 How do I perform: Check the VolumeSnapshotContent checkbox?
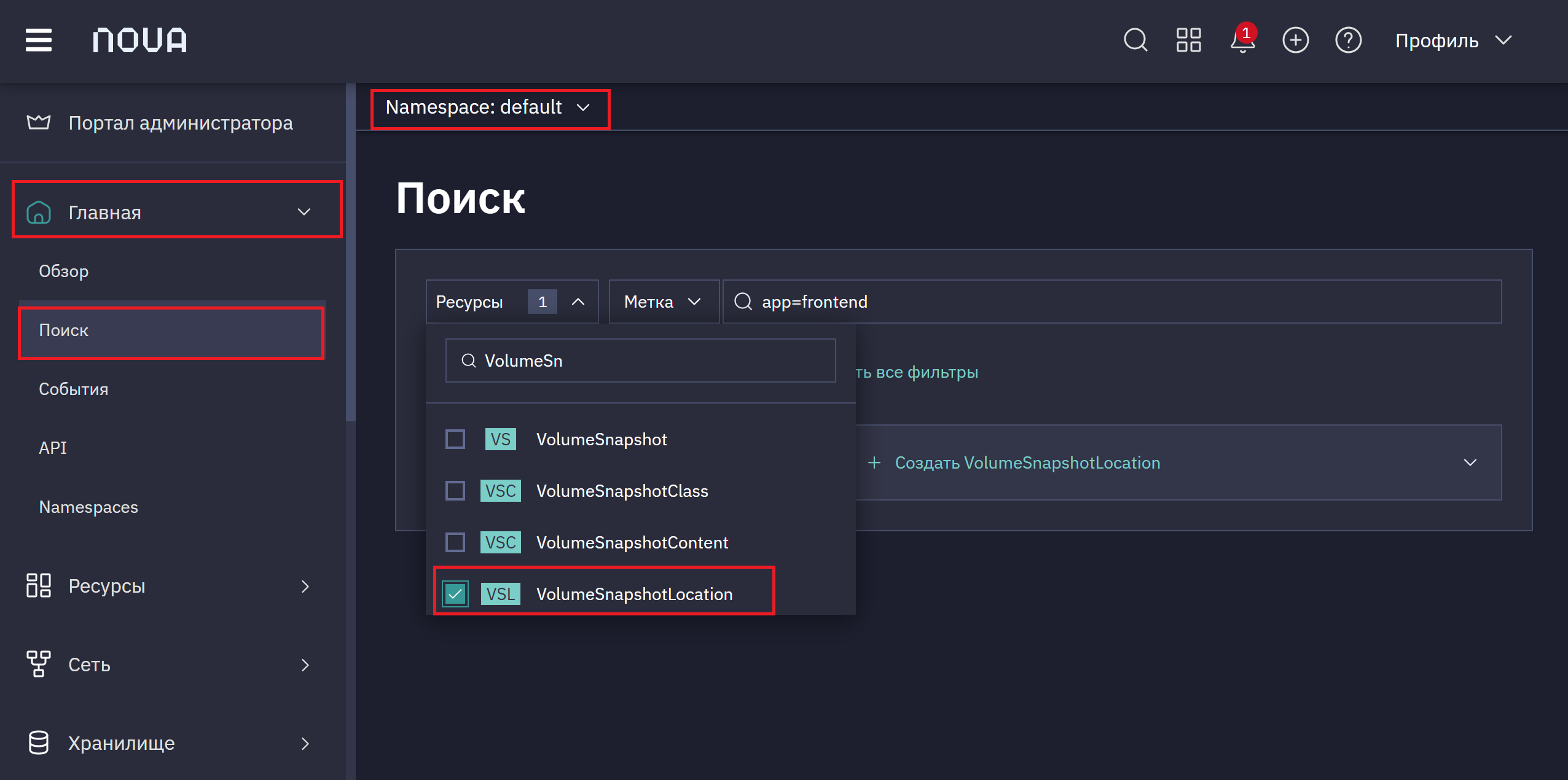click(x=455, y=542)
